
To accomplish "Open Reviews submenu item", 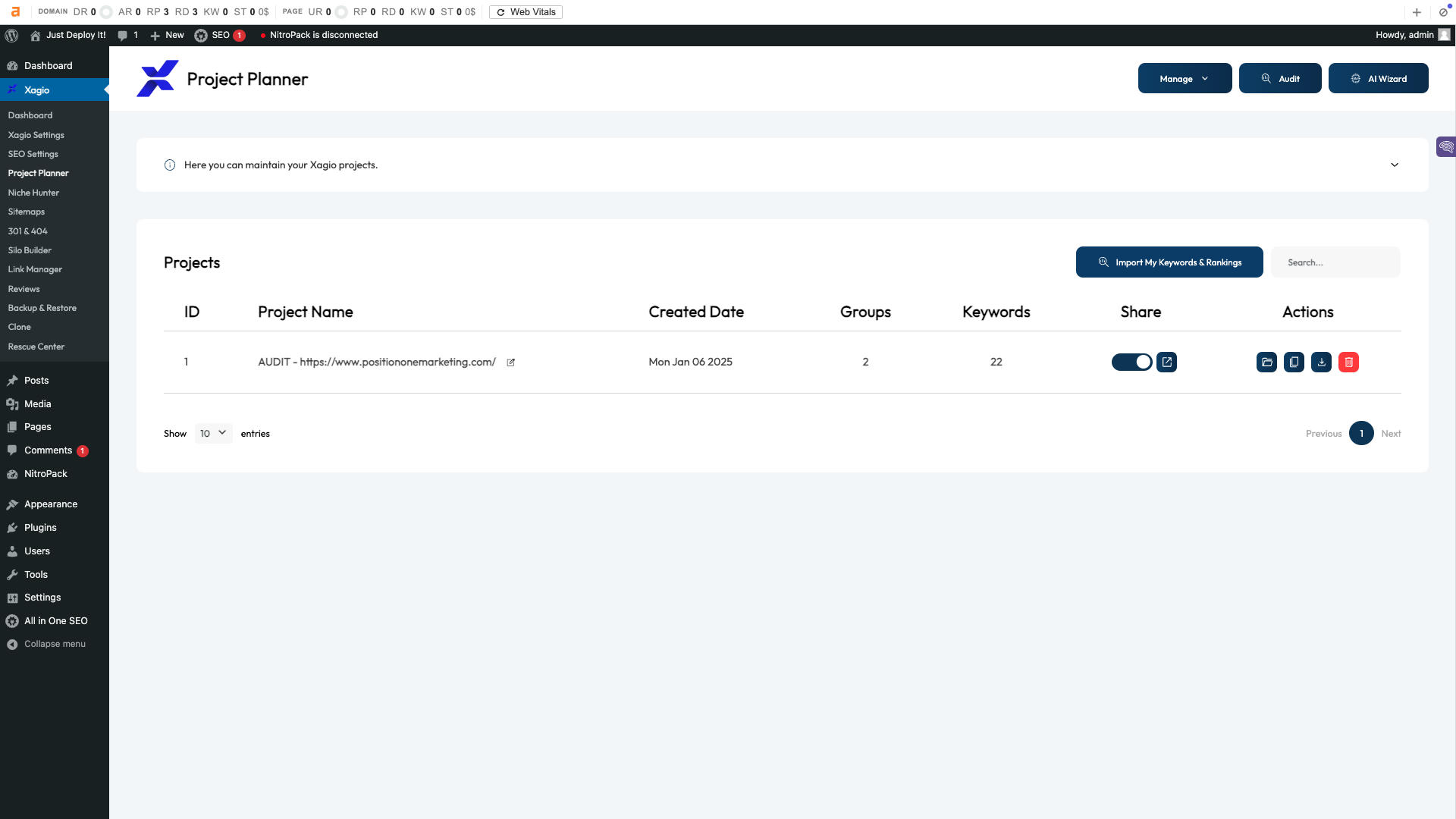I will click(24, 289).
